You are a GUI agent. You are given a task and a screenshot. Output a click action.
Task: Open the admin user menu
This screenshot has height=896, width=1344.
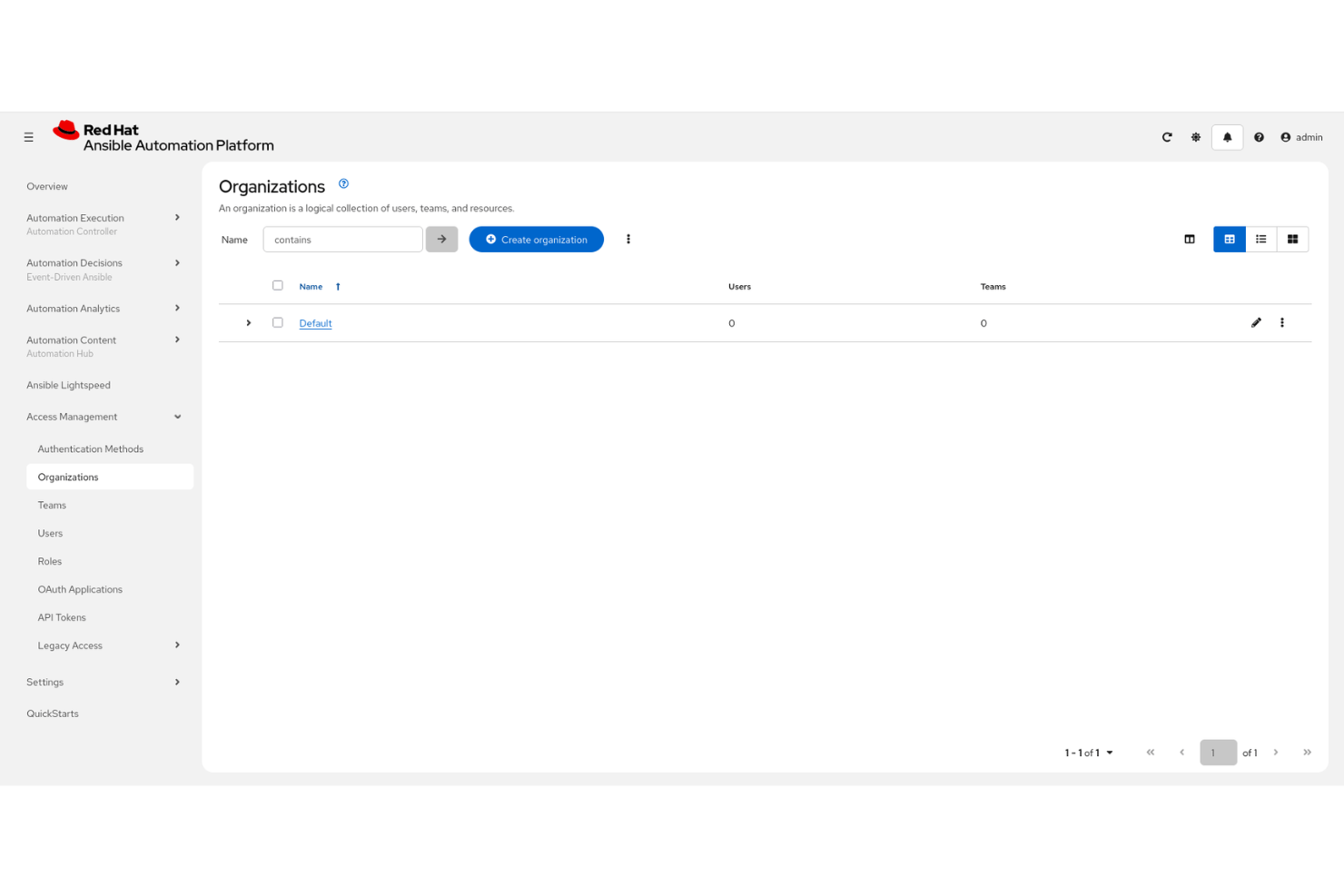click(1301, 137)
